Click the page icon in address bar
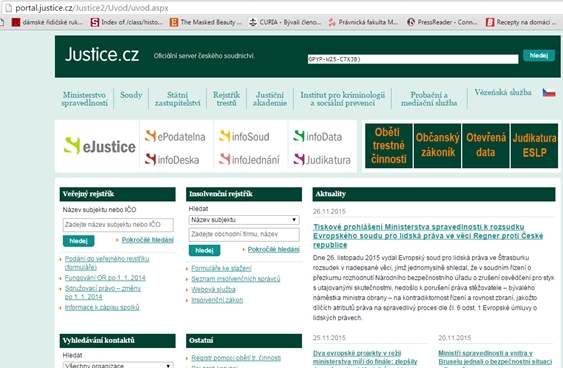 point(8,8)
